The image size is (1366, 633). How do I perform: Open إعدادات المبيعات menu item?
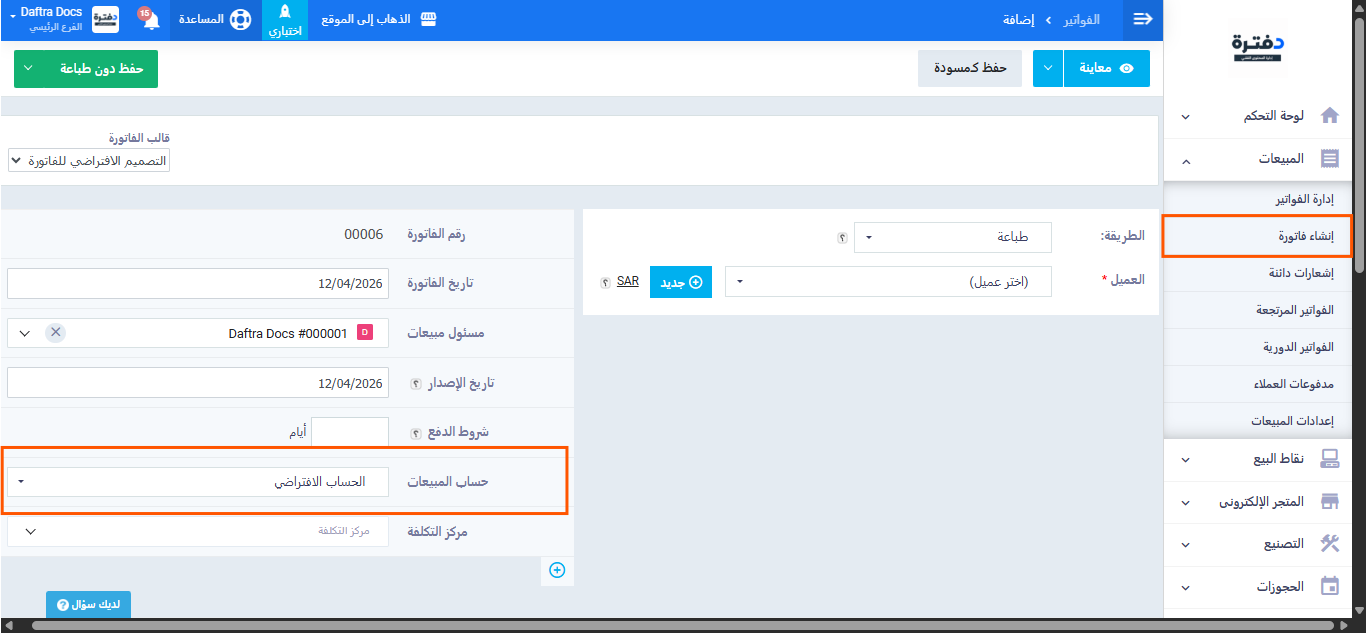(x=1258, y=421)
